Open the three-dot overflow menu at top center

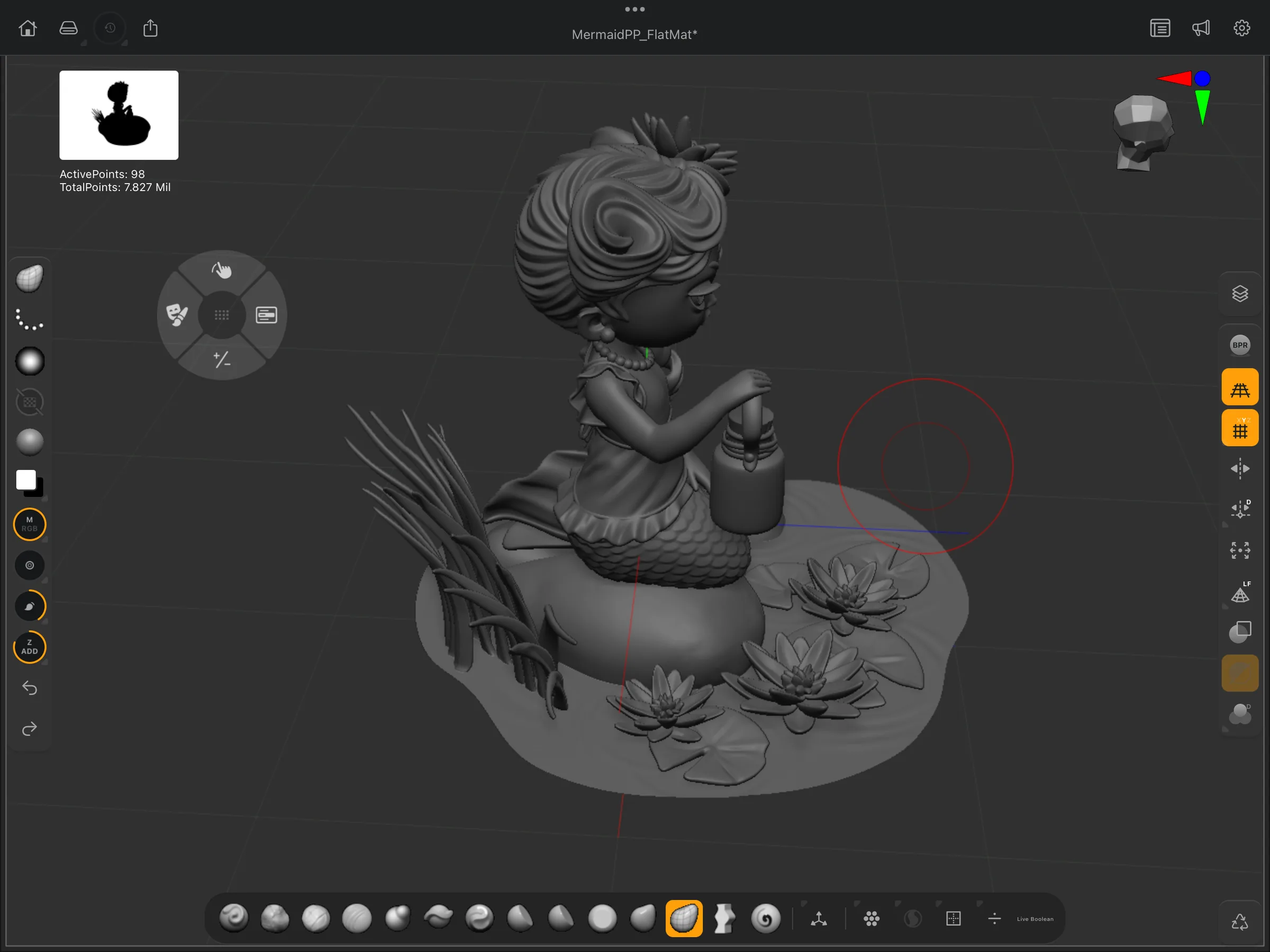tap(634, 8)
